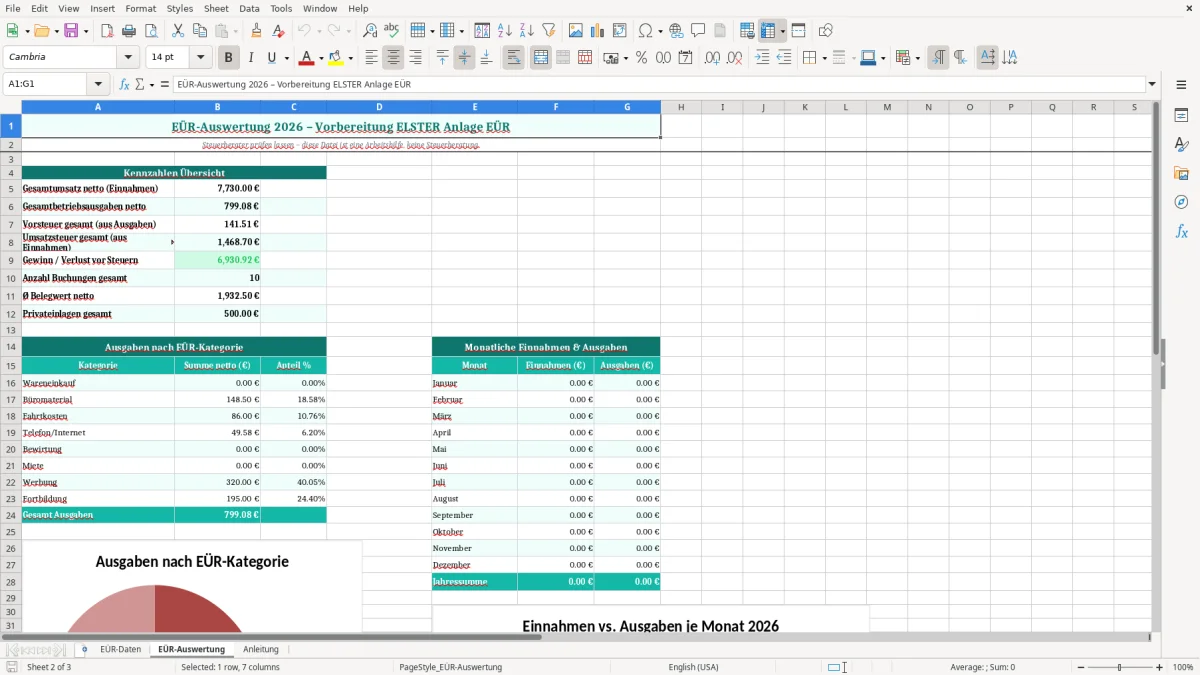Select row header 14

point(11,347)
